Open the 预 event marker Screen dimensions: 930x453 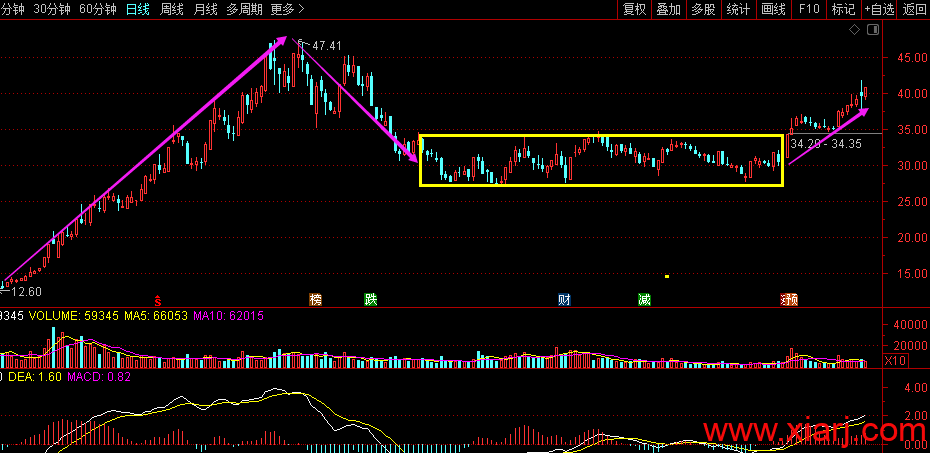(x=790, y=300)
